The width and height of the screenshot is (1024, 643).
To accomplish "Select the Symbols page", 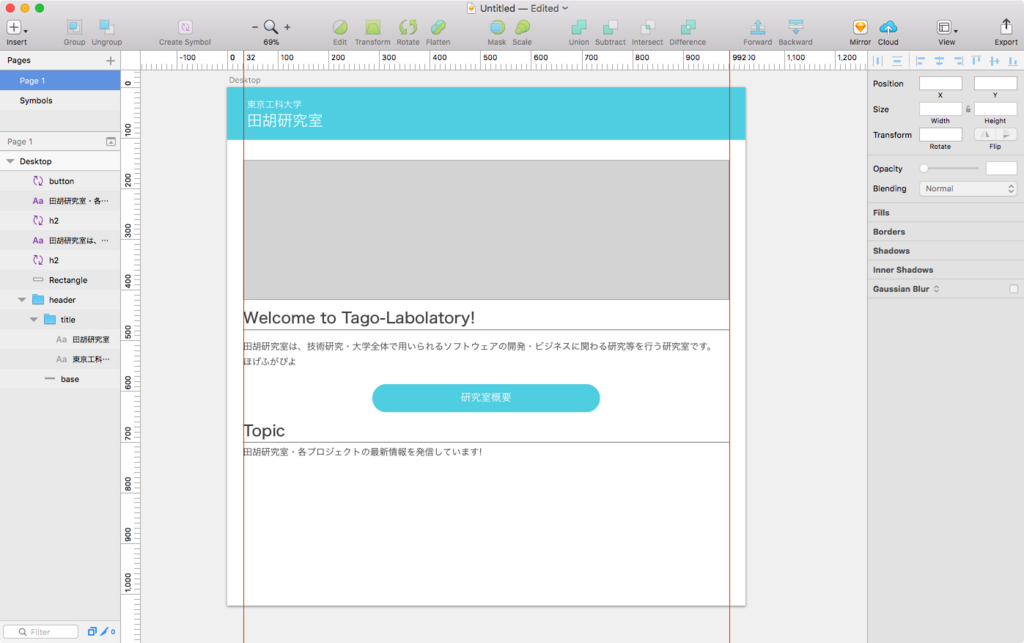I will point(60,101).
